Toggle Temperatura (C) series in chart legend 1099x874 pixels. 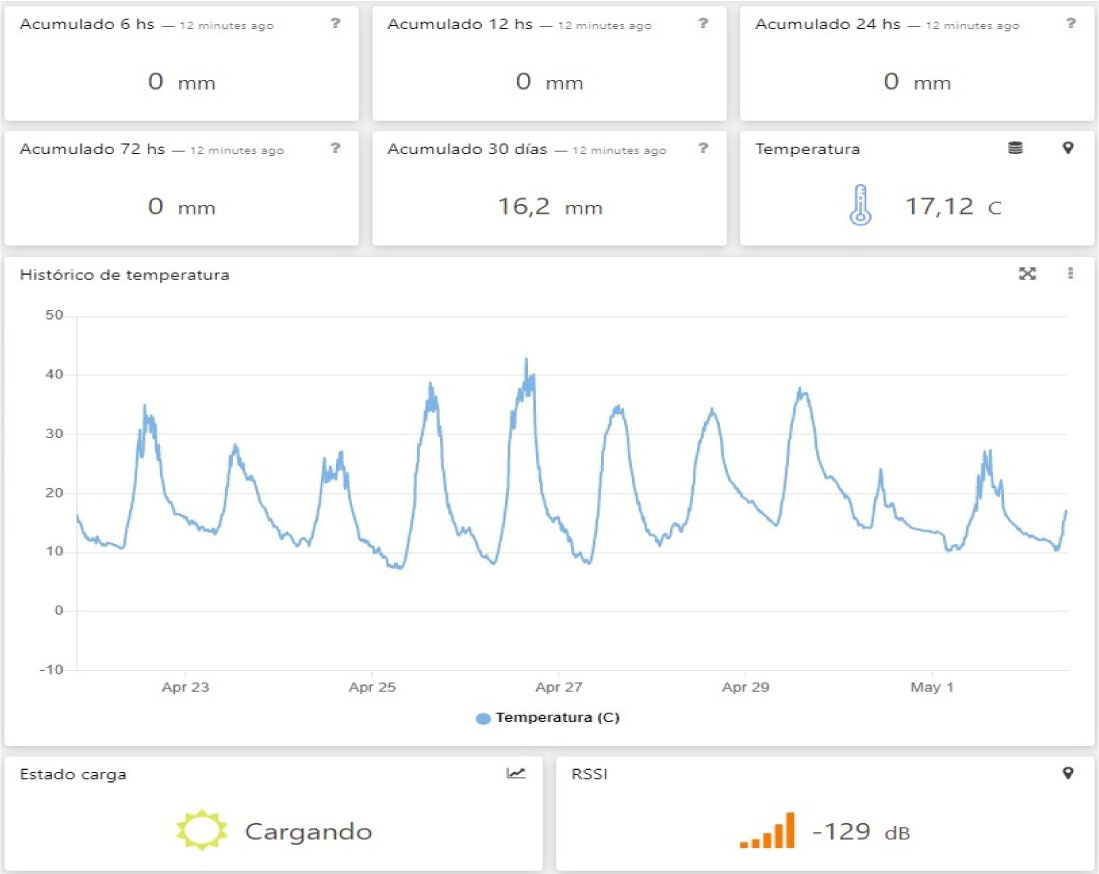[557, 718]
